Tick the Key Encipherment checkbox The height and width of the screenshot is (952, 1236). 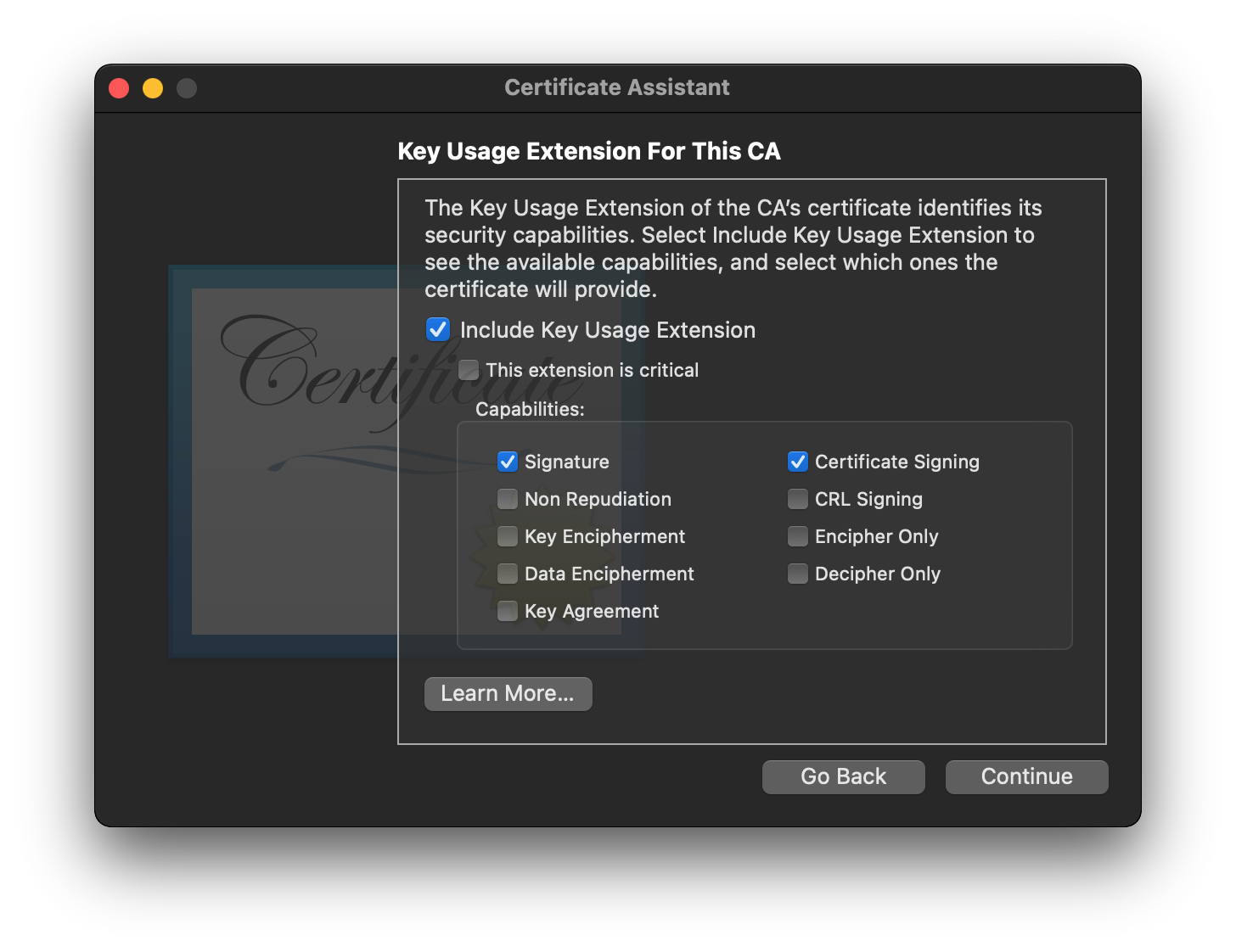pyautogui.click(x=508, y=536)
